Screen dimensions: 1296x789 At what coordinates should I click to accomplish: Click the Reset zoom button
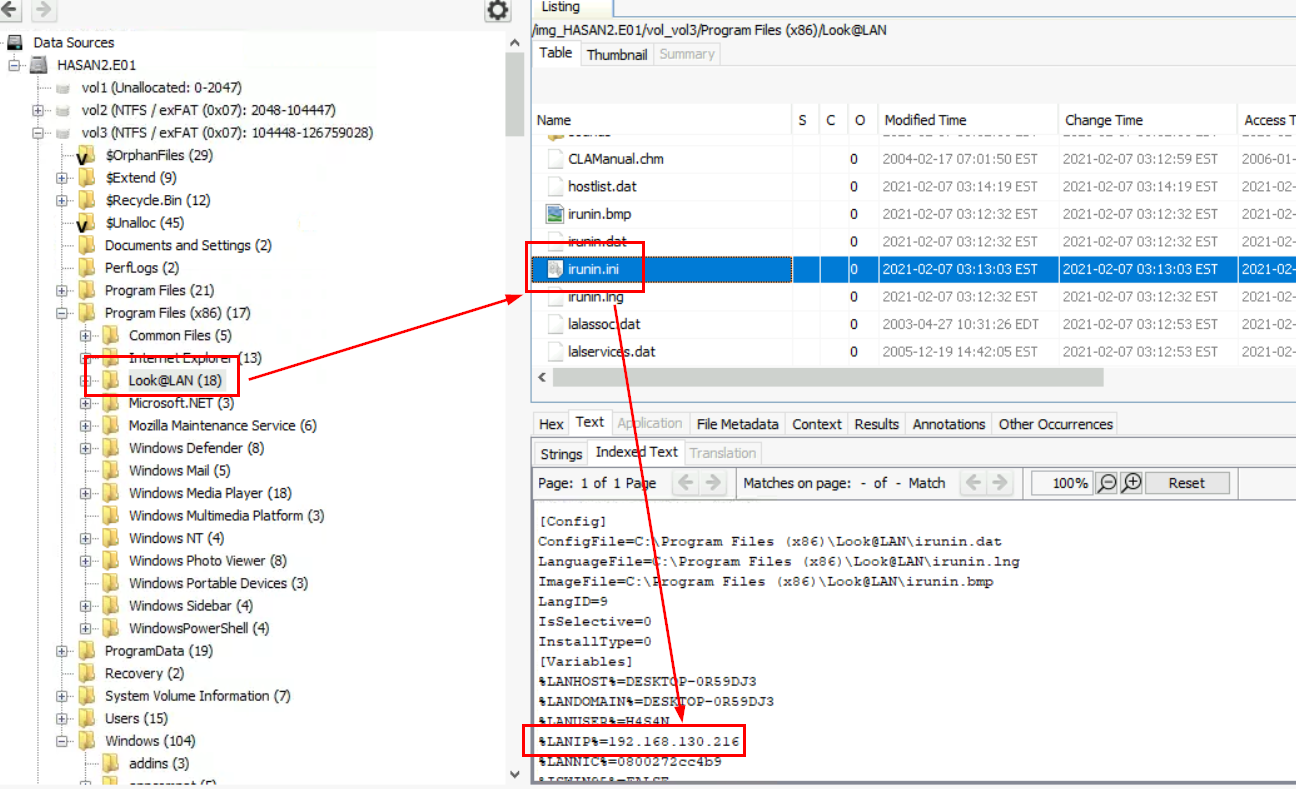[x=1186, y=483]
